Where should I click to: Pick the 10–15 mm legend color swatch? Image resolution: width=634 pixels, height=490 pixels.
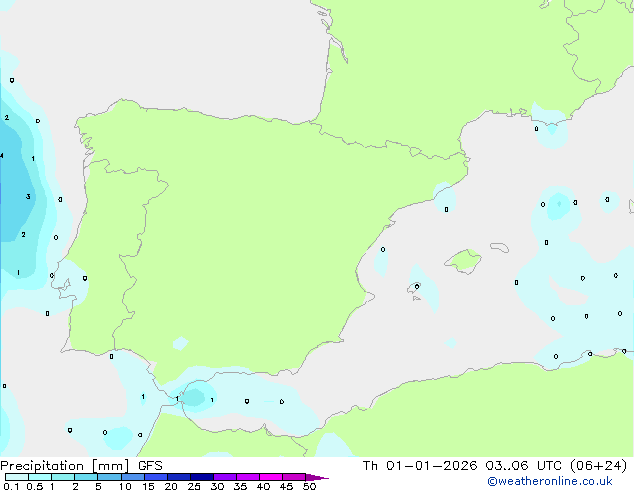(x=133, y=477)
